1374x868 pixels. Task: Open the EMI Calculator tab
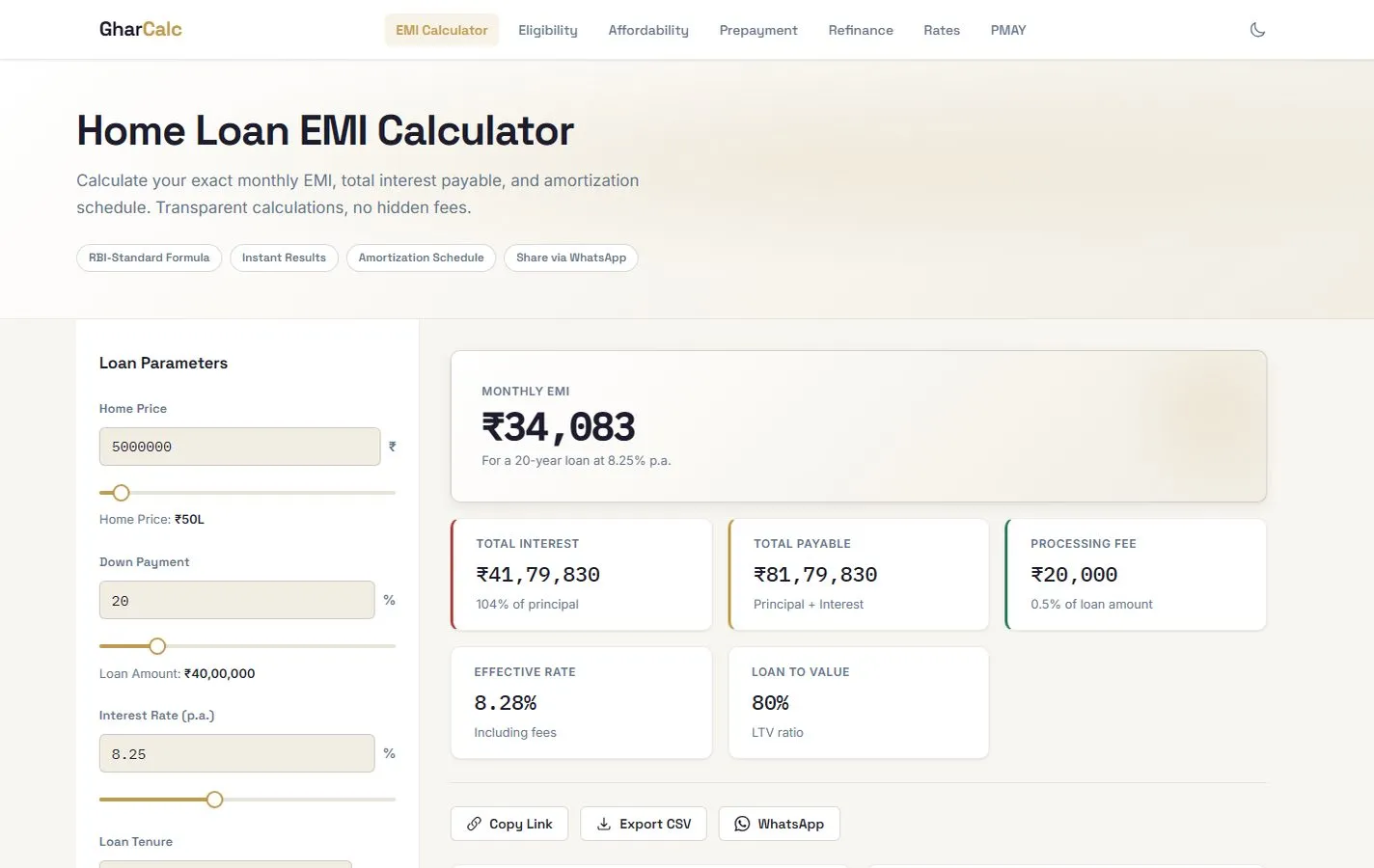(x=442, y=30)
